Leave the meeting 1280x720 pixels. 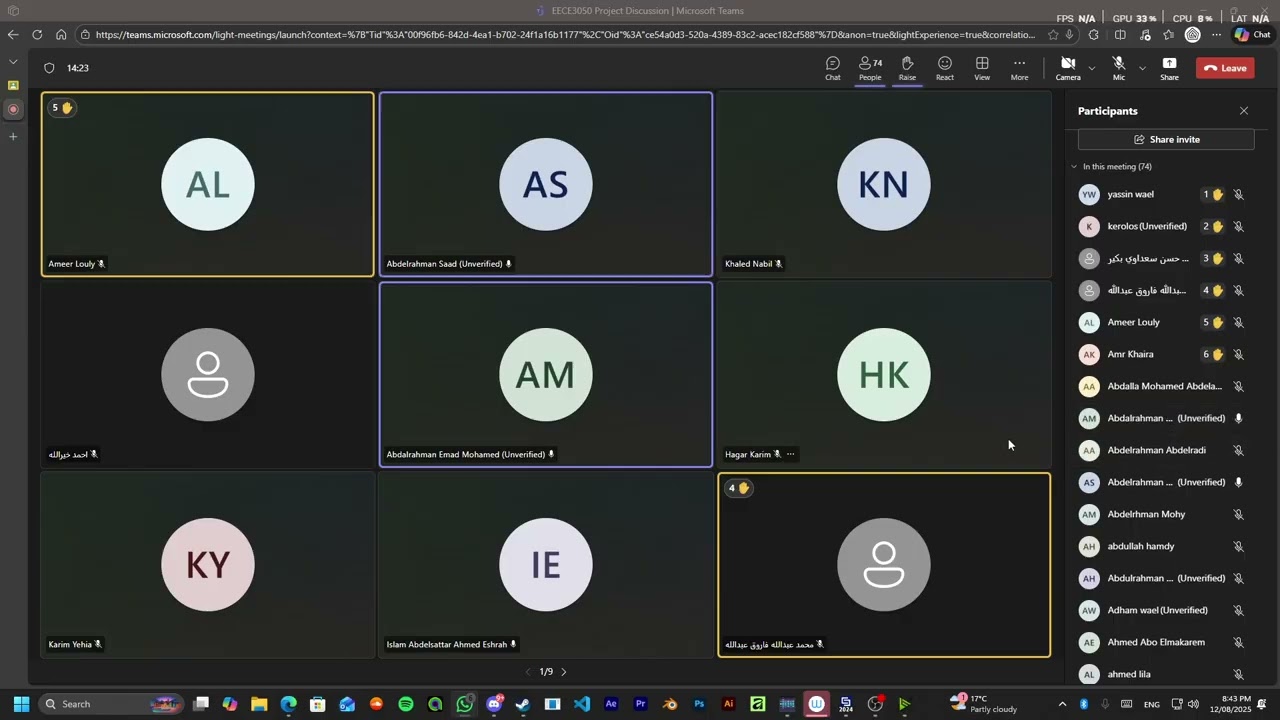pos(1225,68)
